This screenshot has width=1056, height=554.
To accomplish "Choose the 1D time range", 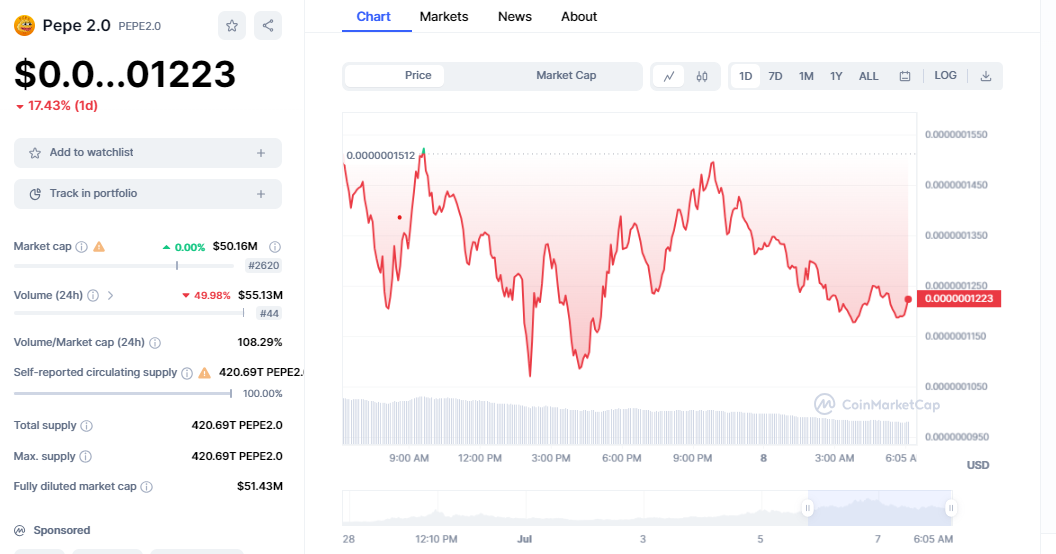I will (745, 76).
